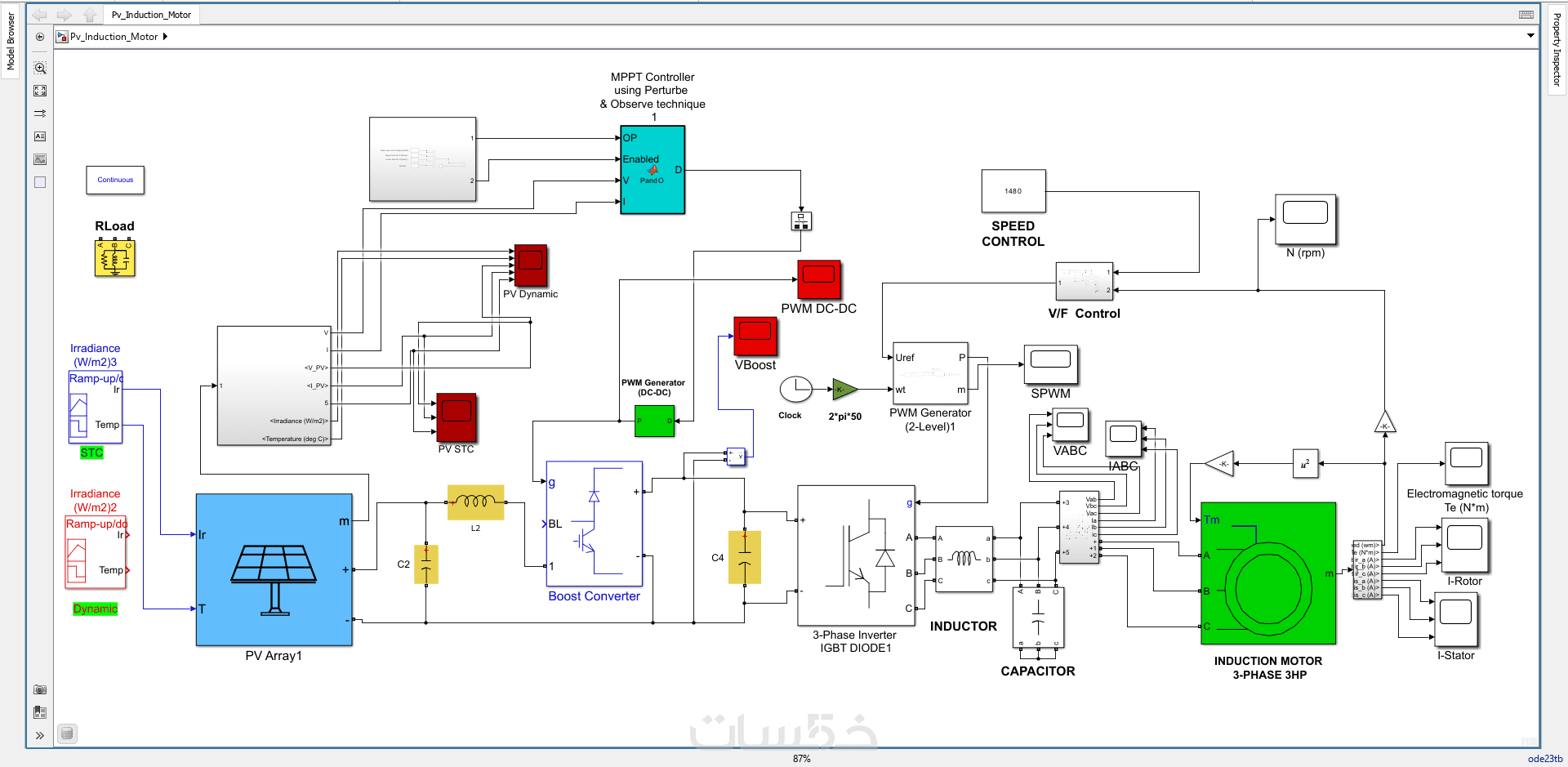Select the PWM Generator (2-Level)1 block
This screenshot has width=1568, height=767.
coord(930,373)
